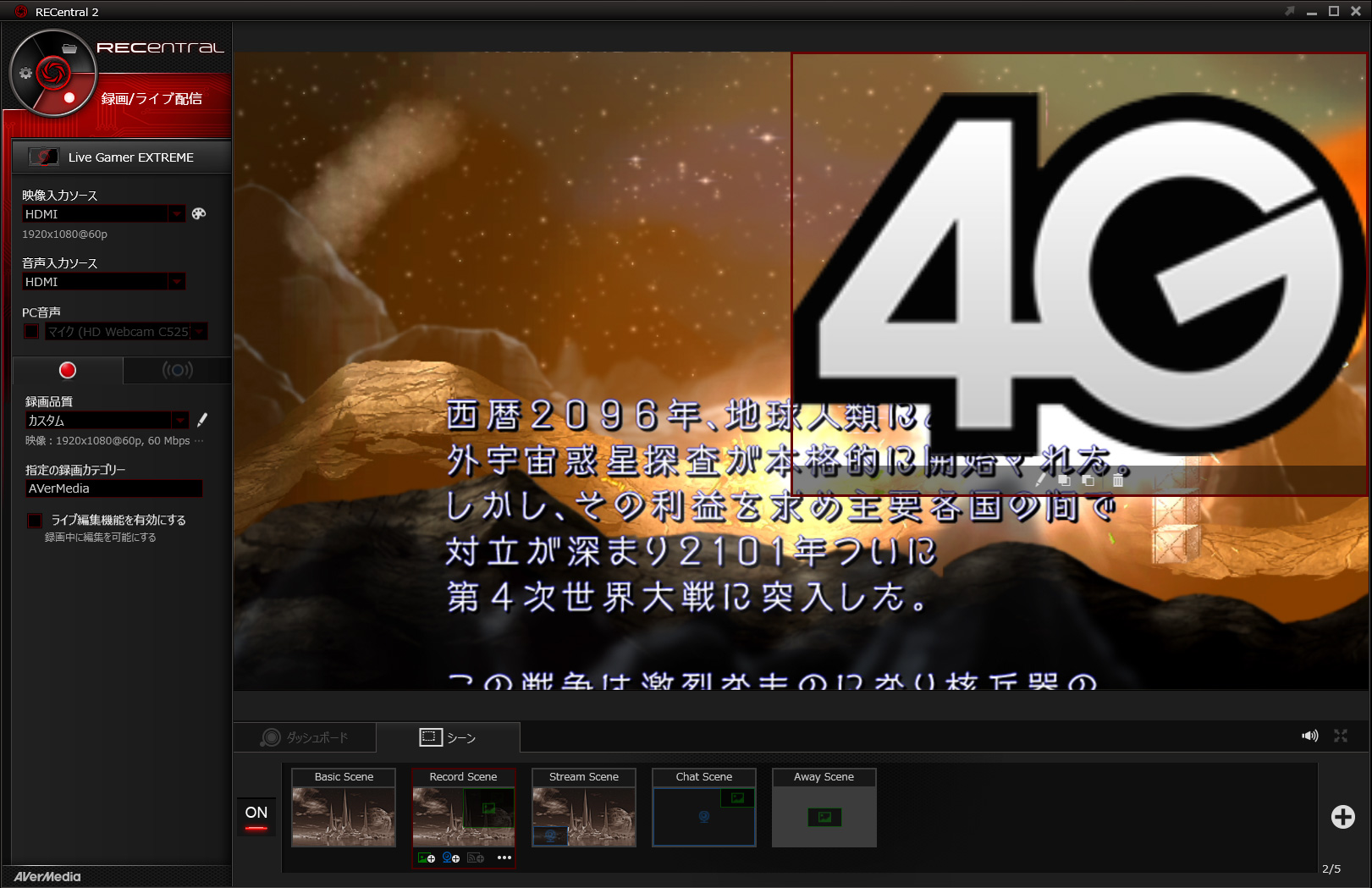Click the 指定の録画カテゴリー label

pyautogui.click(x=75, y=470)
